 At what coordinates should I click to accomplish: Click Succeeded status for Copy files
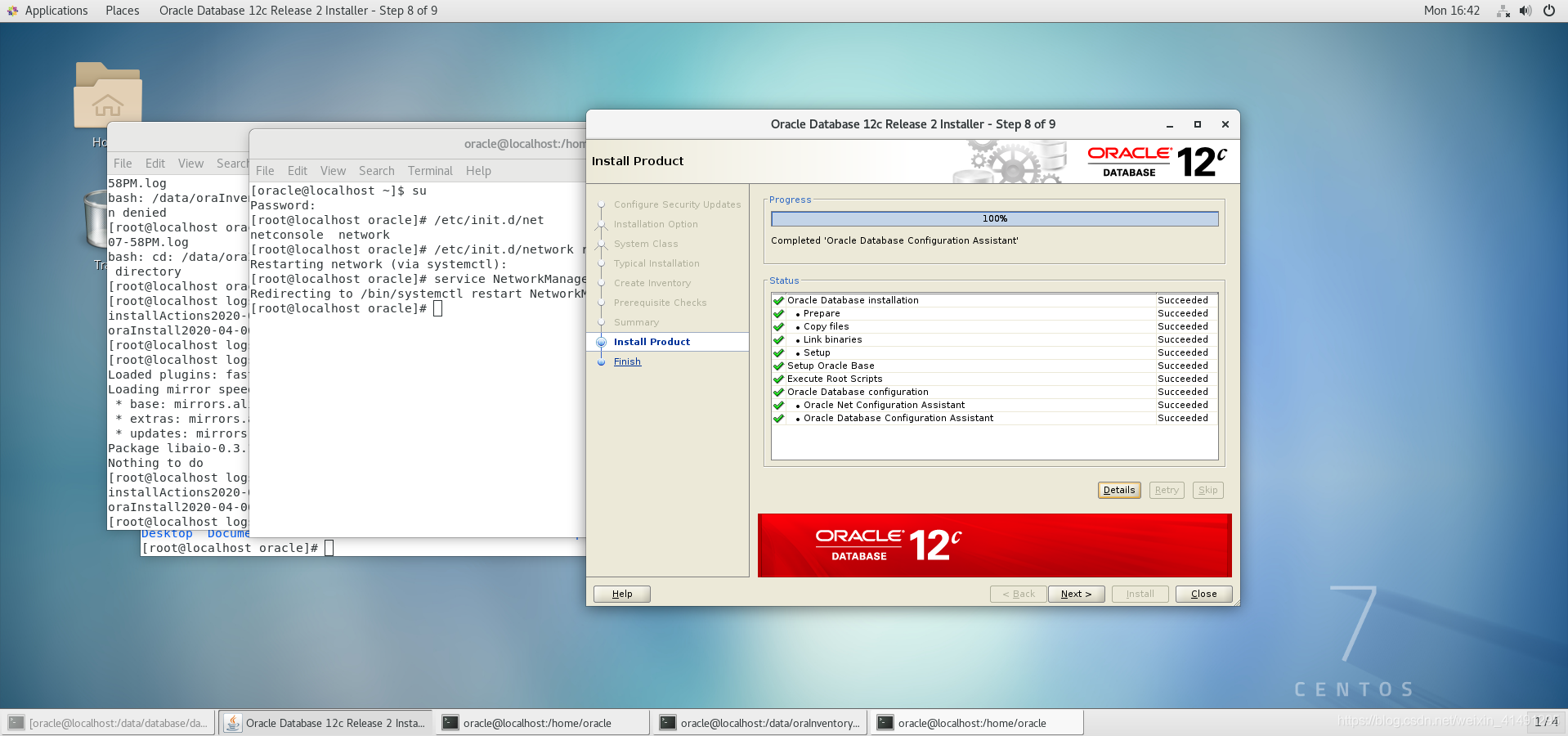(1182, 326)
